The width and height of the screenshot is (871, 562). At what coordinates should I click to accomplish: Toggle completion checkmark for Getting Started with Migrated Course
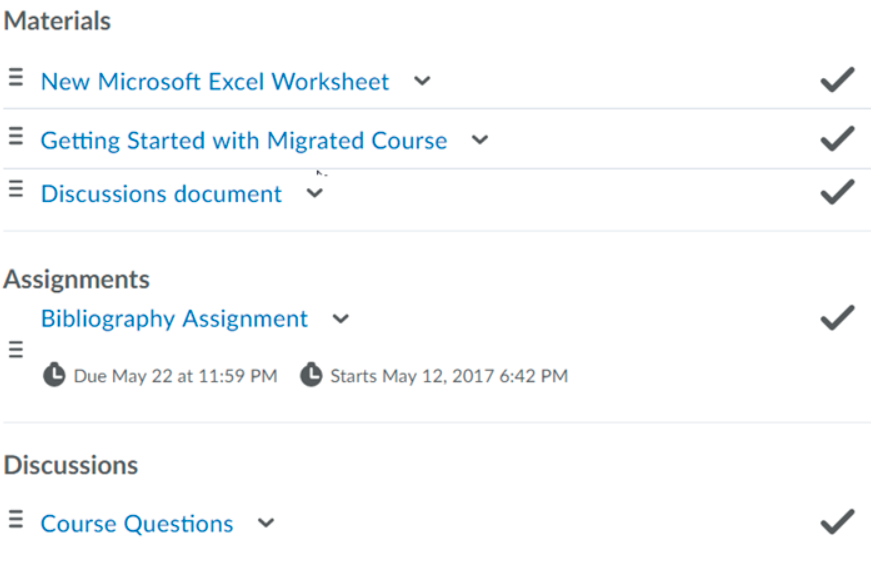pyautogui.click(x=838, y=138)
